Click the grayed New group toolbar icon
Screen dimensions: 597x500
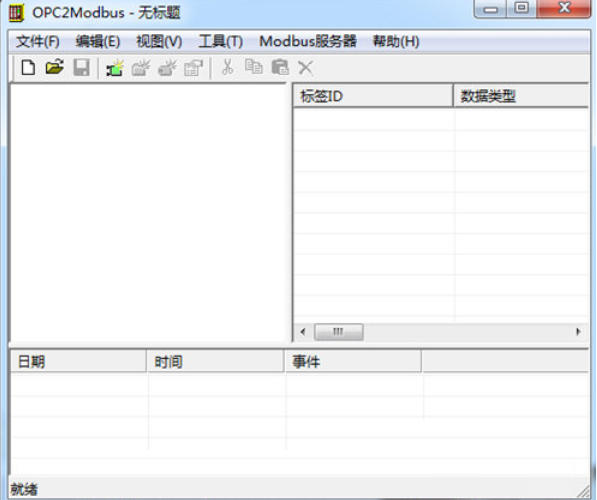point(140,68)
